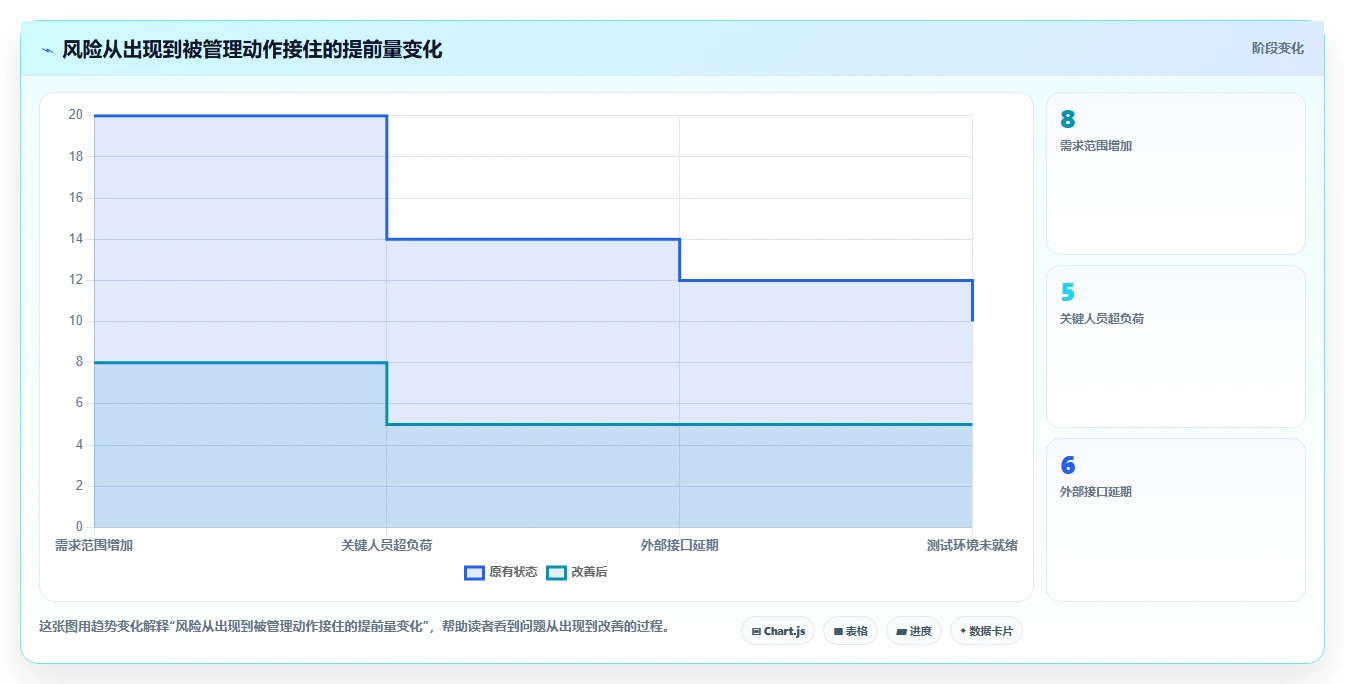The height and width of the screenshot is (684, 1345).
Task: Open the 关键人员超负荷 card showing 5
Action: click(1176, 347)
